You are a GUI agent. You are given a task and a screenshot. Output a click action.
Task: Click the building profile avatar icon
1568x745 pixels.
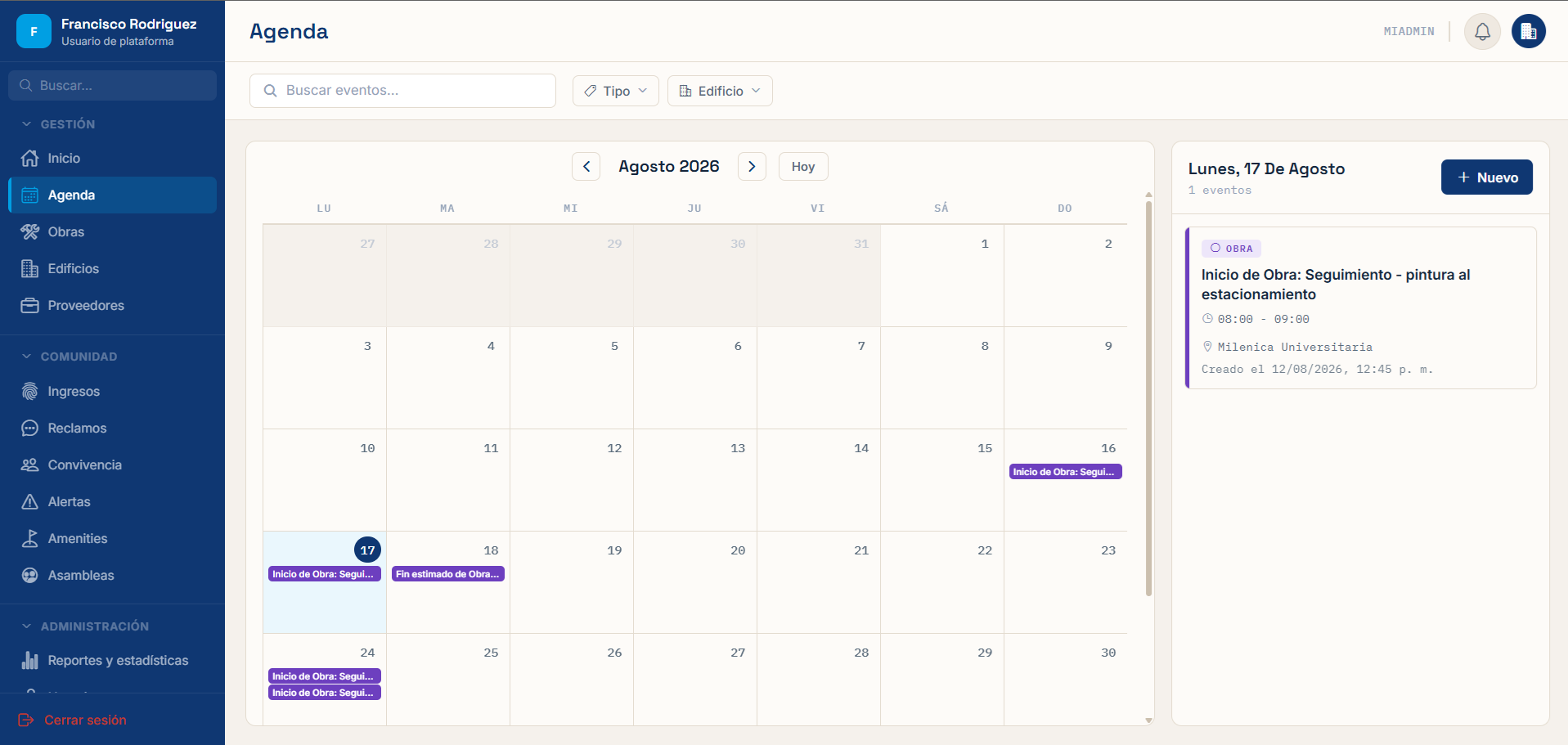[1528, 32]
